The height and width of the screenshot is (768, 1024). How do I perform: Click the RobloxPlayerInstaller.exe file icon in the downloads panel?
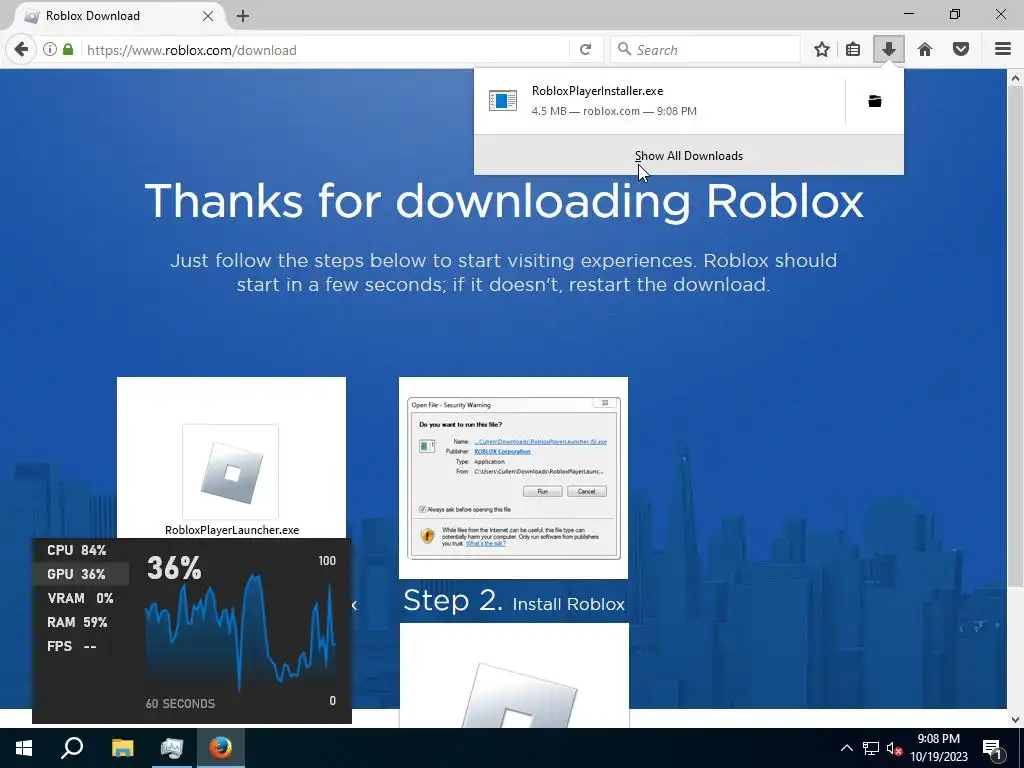click(x=503, y=101)
